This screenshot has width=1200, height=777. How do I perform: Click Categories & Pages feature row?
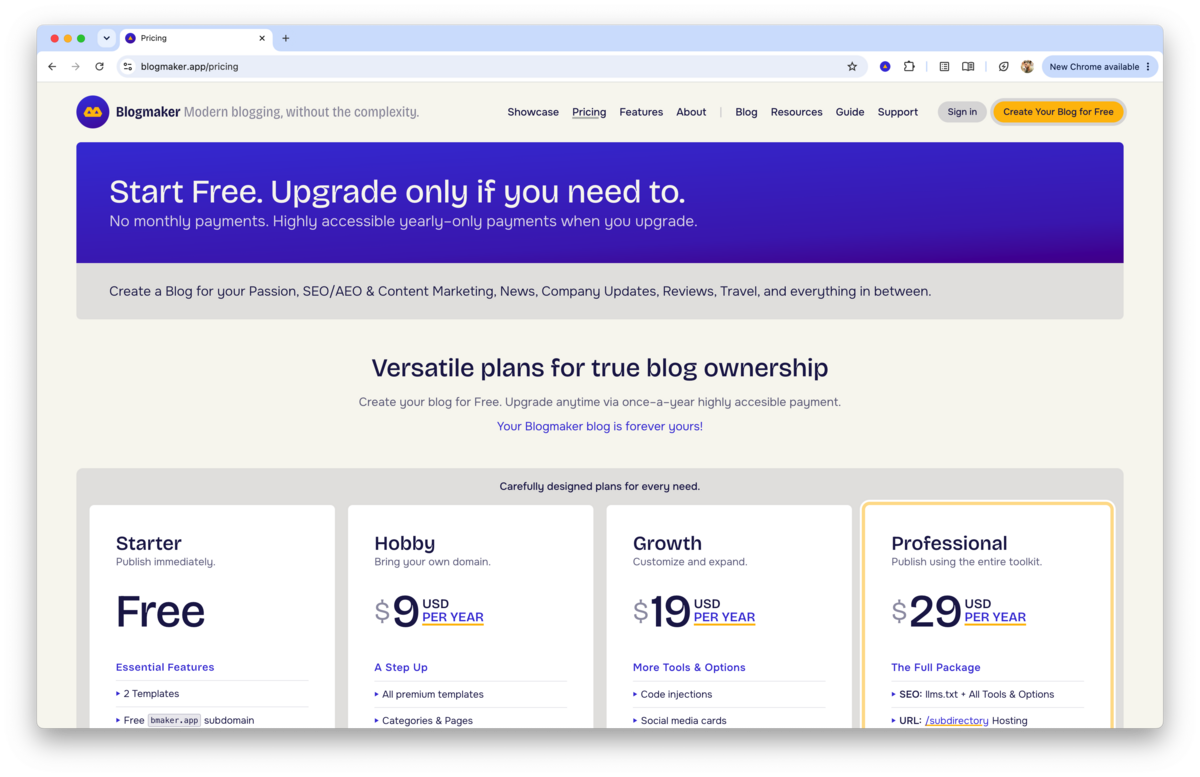470,720
